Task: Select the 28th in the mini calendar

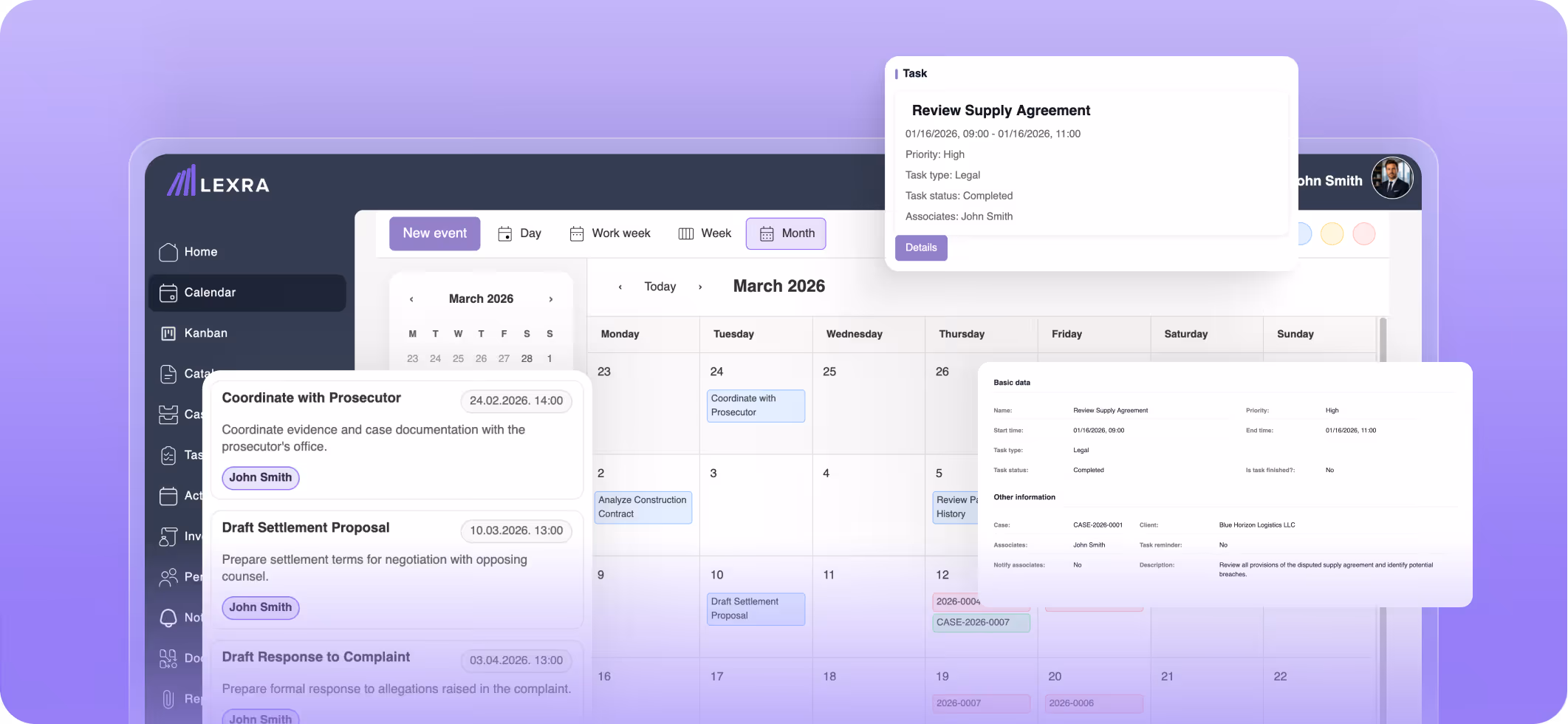Action: 527,359
